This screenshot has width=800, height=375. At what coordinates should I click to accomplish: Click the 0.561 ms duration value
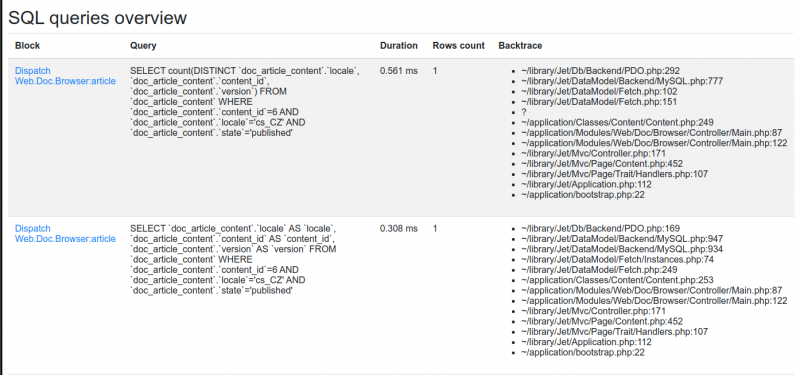pos(398,71)
